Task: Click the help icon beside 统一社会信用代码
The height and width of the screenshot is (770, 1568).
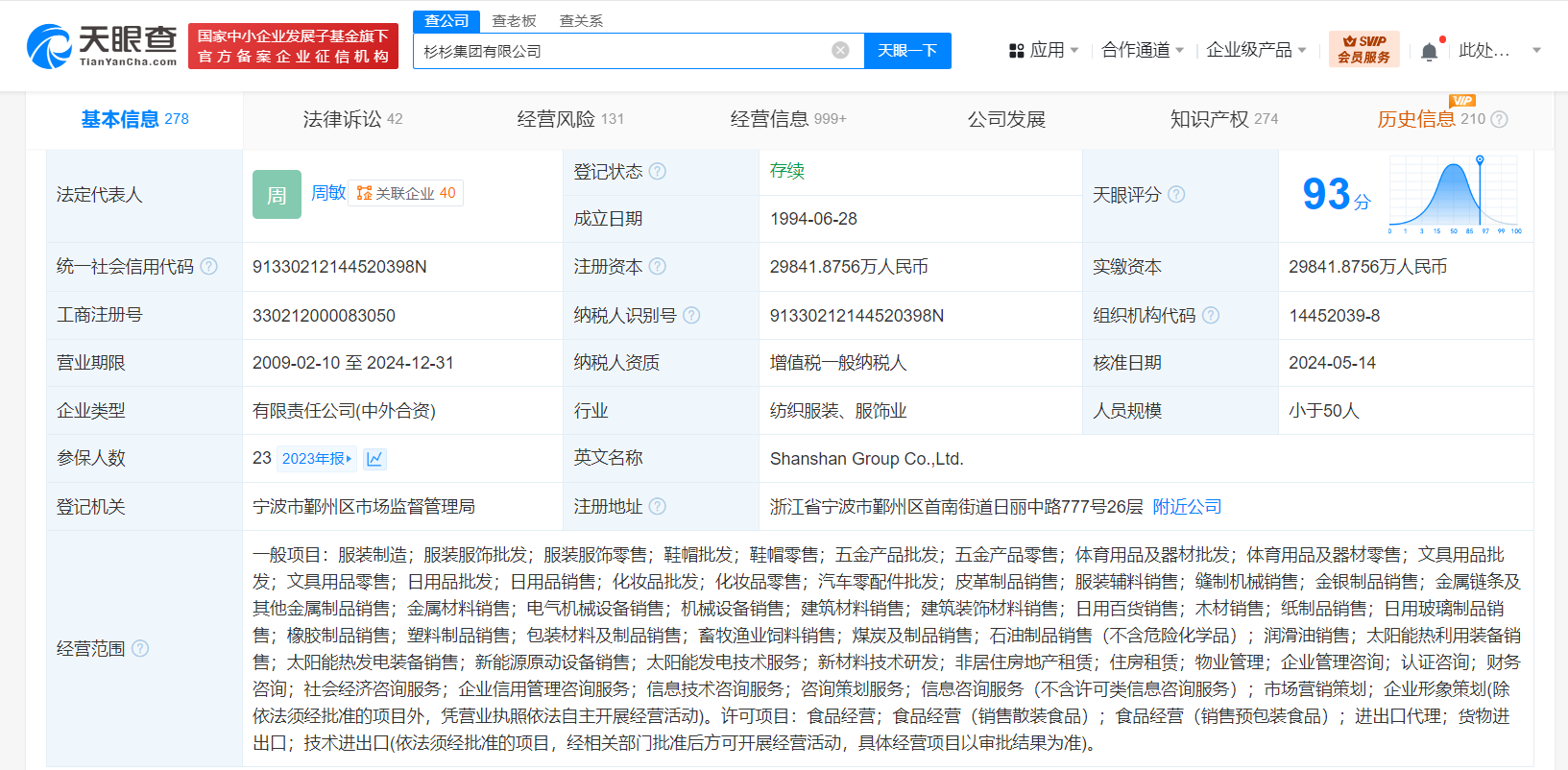Action: 208,267
